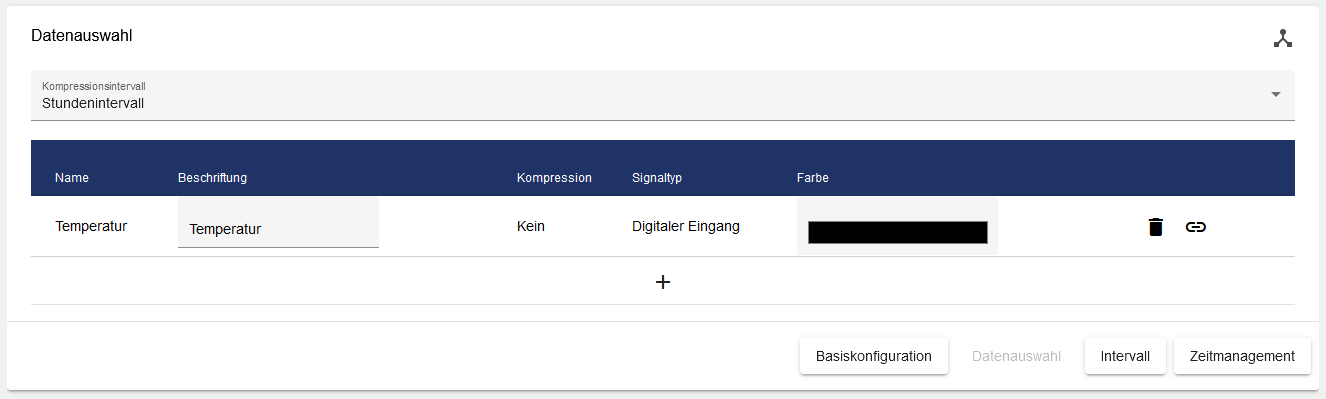The height and width of the screenshot is (399, 1326).
Task: Go to the Basiskonfiguration step
Action: click(874, 356)
